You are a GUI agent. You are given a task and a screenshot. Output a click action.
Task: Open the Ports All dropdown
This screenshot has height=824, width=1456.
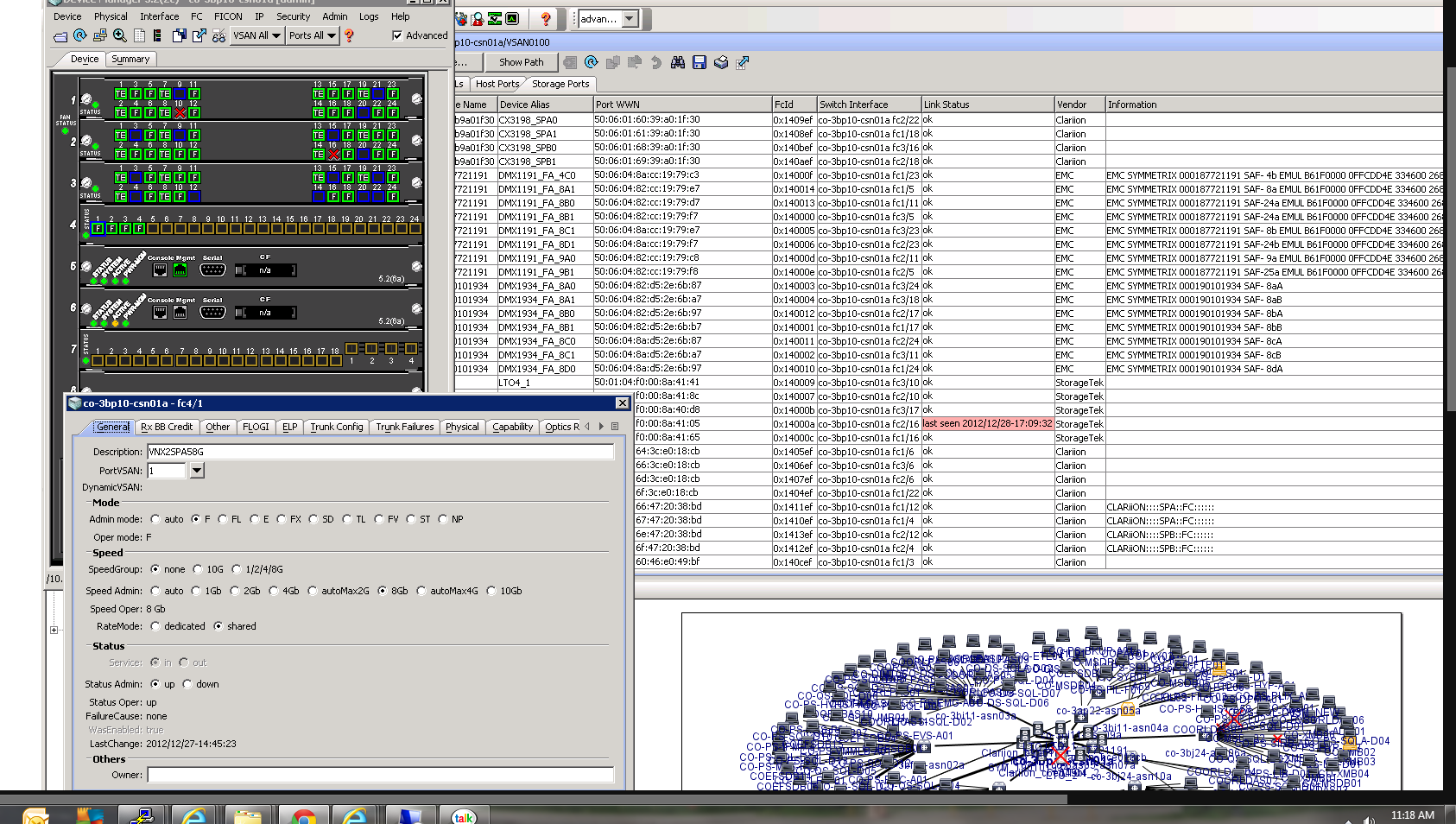(x=312, y=35)
